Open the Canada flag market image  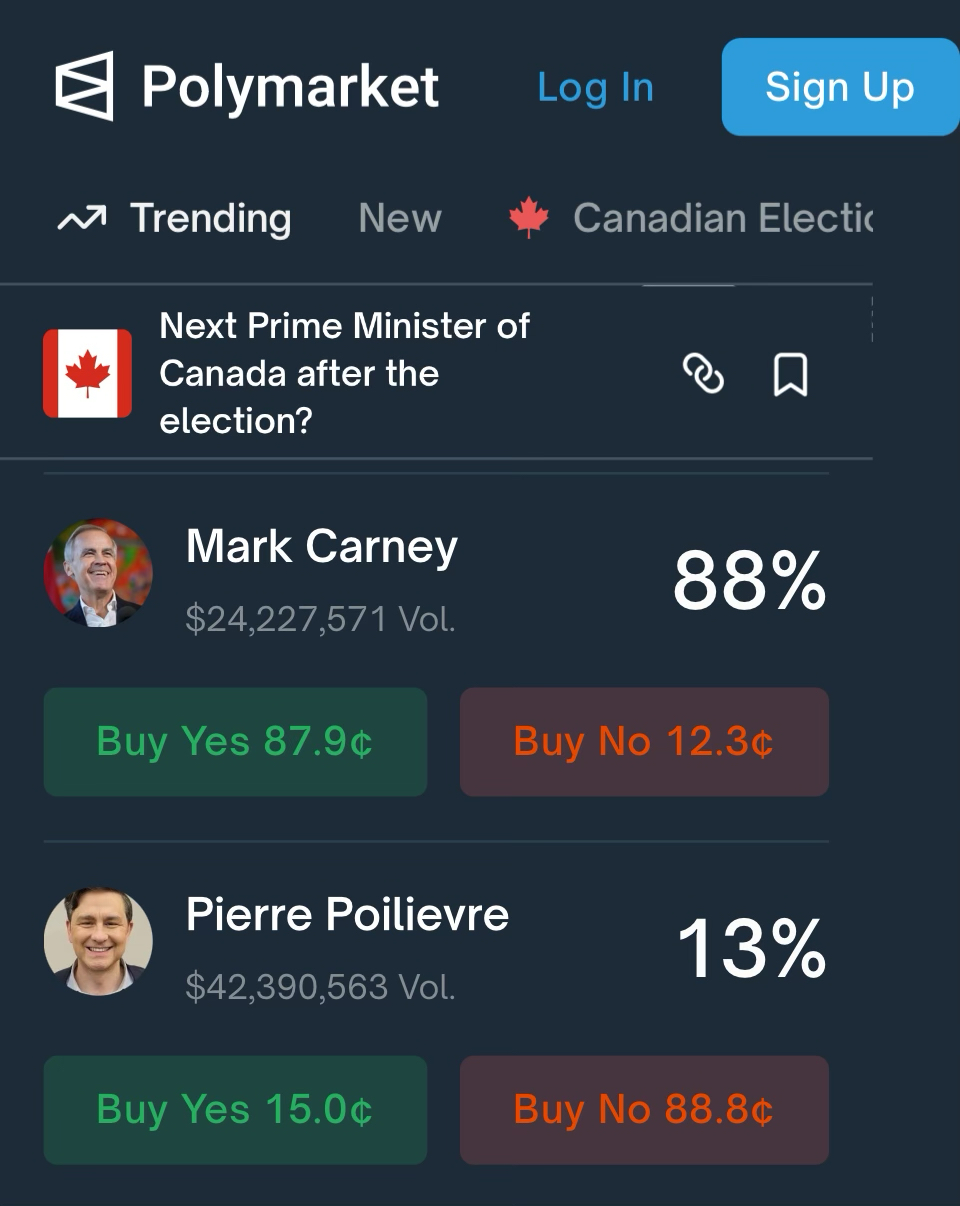[87, 373]
